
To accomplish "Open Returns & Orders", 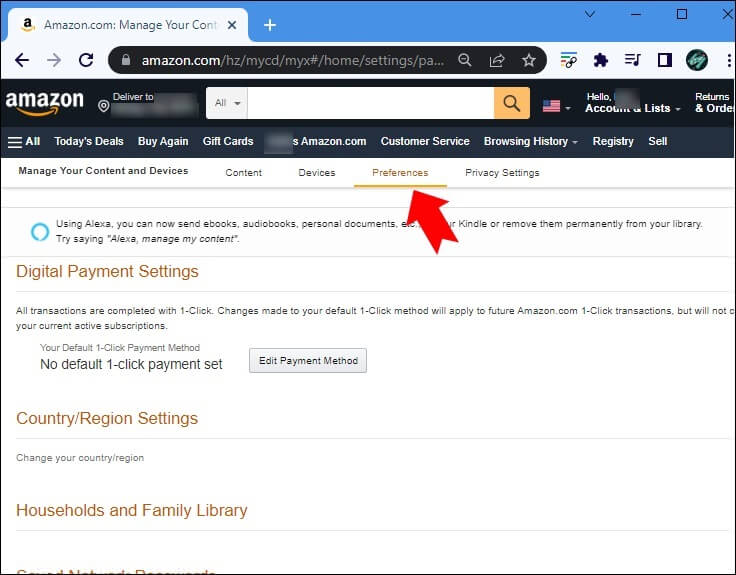I will (x=713, y=103).
